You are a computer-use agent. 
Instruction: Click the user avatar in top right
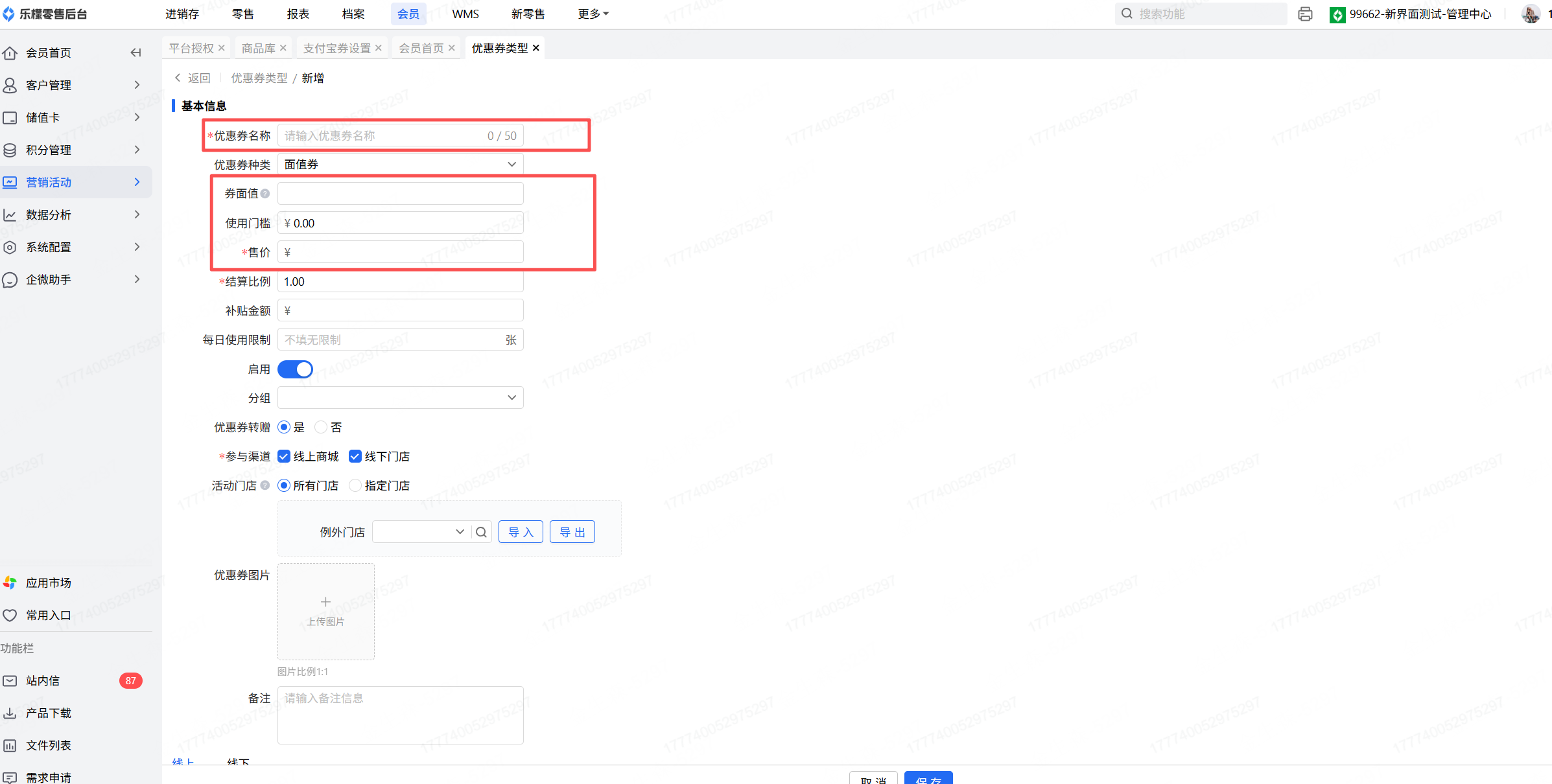pos(1531,14)
